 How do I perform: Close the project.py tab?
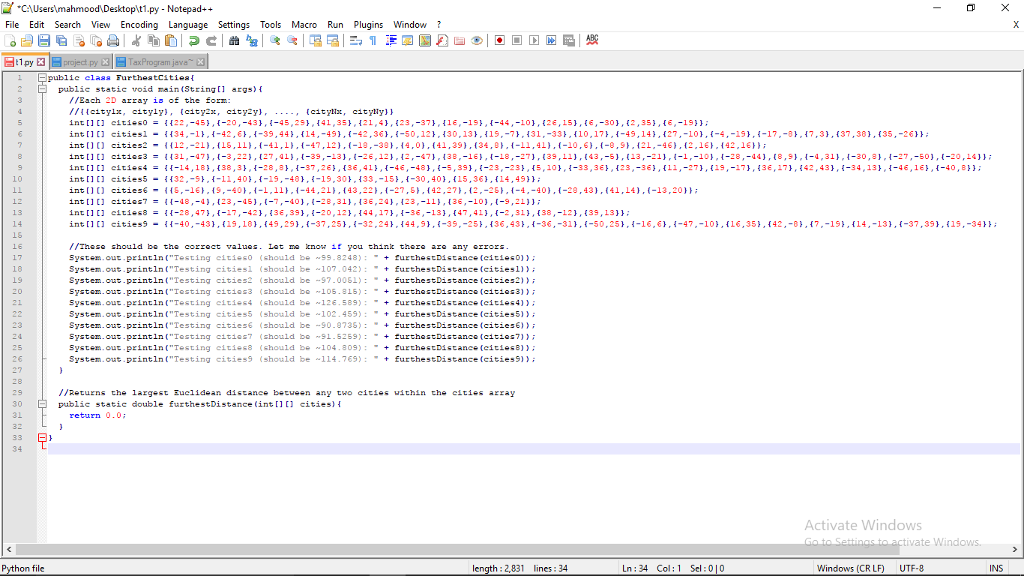tap(105, 61)
